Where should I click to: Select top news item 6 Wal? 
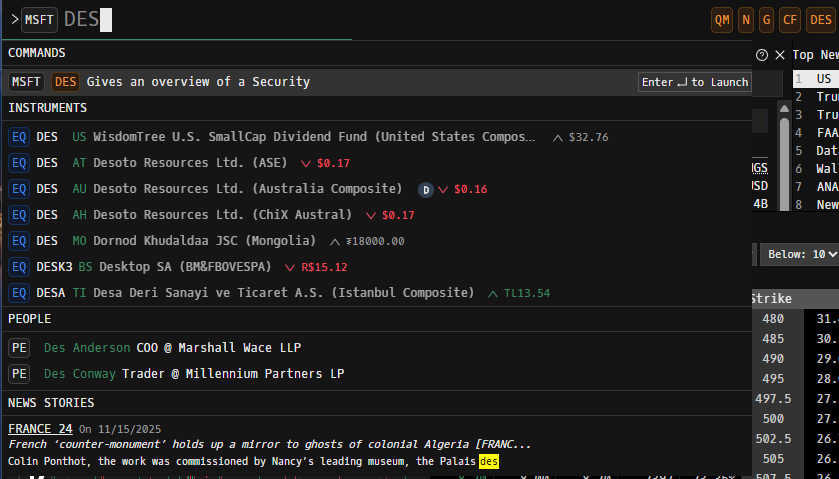815,169
